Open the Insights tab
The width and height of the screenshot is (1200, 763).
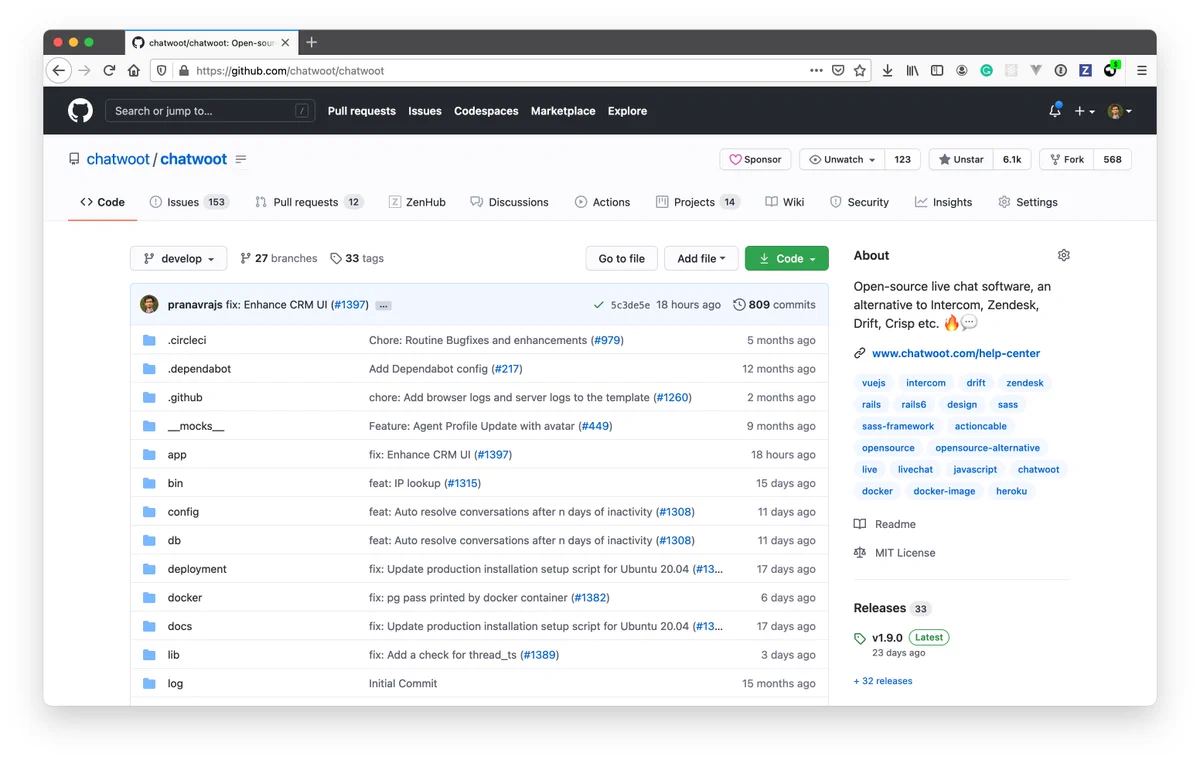point(943,202)
